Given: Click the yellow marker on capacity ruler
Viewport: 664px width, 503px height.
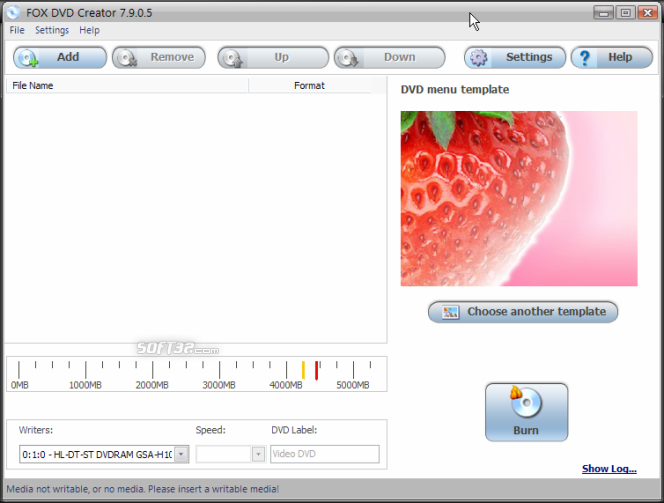Looking at the screenshot, I should [303, 370].
